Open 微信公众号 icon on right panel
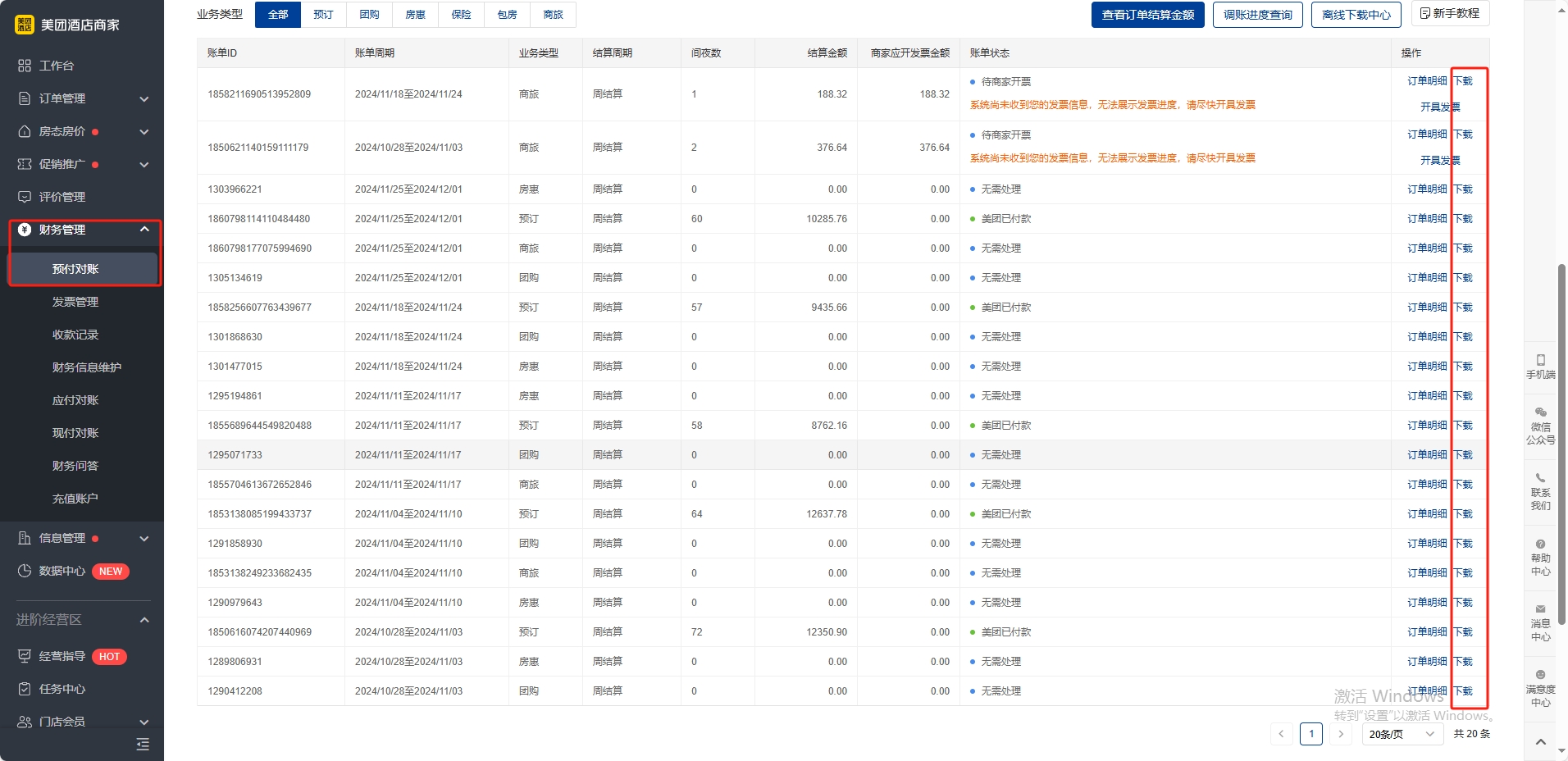Screen dimensions: 1568x761 (1540, 412)
